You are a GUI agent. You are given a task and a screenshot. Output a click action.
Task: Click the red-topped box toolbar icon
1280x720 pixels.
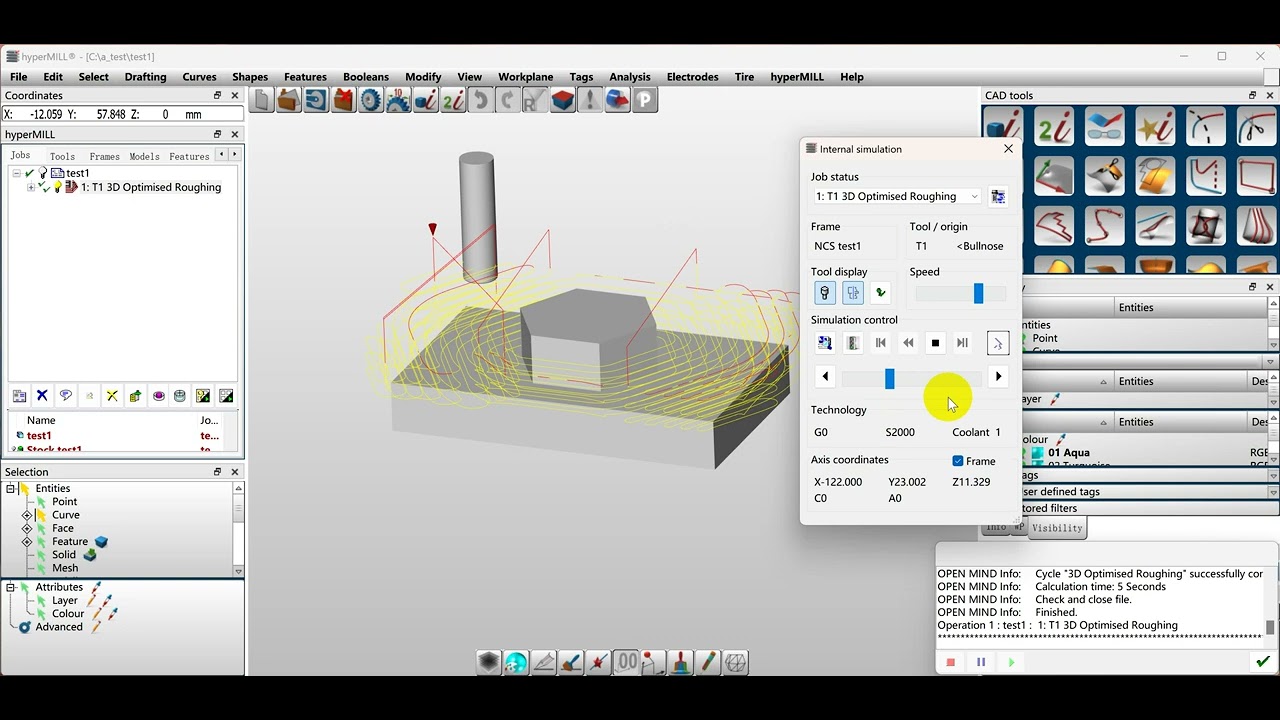click(562, 100)
